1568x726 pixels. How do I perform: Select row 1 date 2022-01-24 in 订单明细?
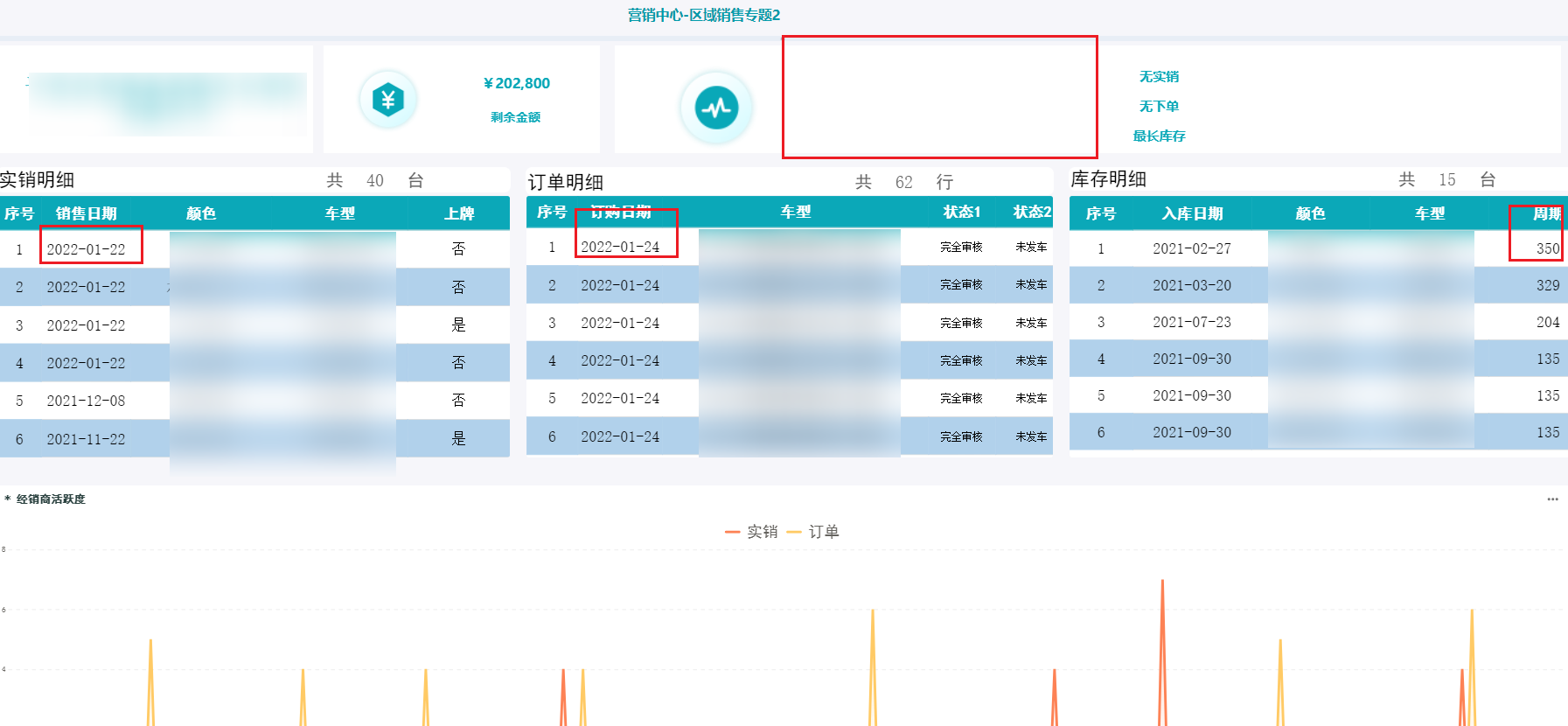coord(620,248)
